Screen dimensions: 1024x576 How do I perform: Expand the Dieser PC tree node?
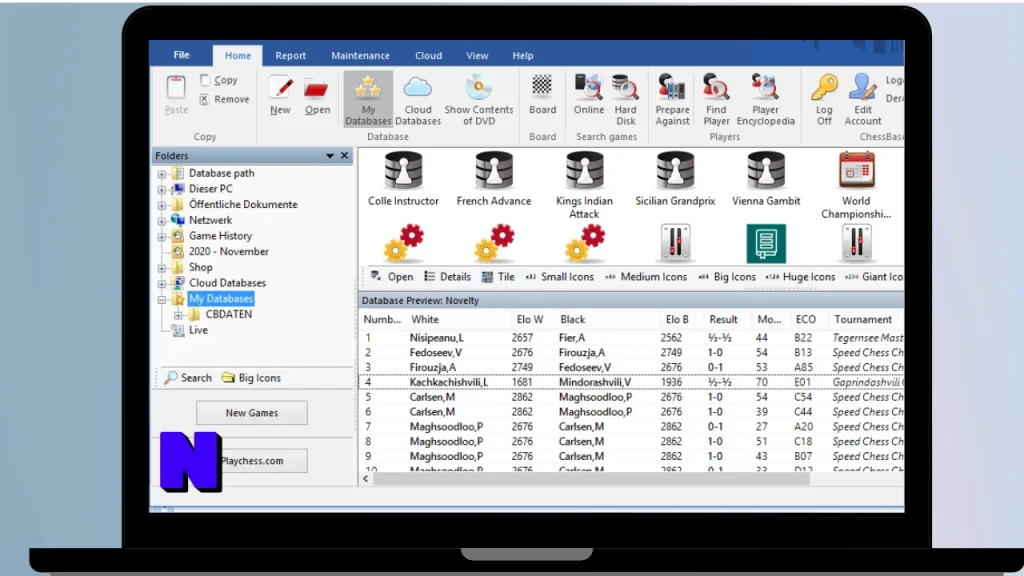point(162,189)
